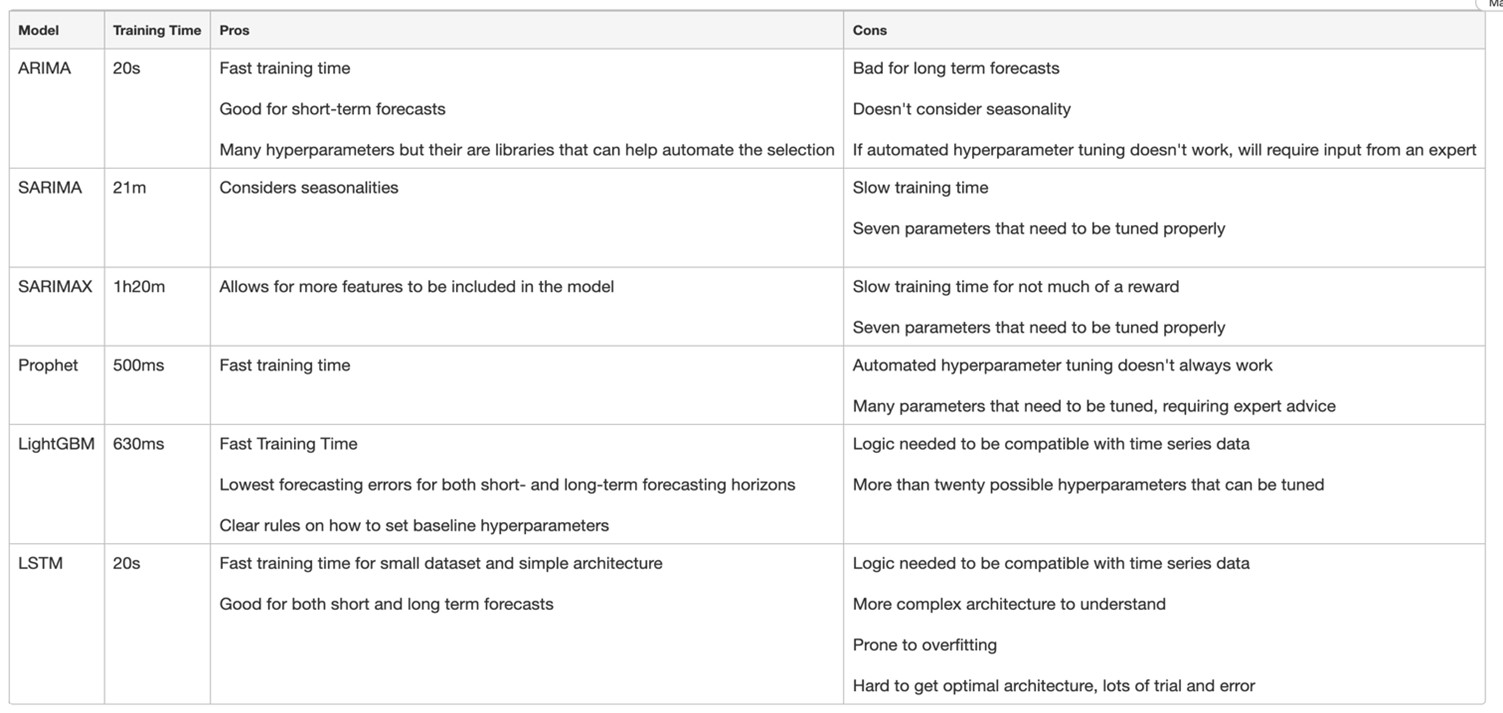Viewport: 1503px width, 713px height.
Task: Click 'Considers seasonalities' text
Action: [308, 188]
